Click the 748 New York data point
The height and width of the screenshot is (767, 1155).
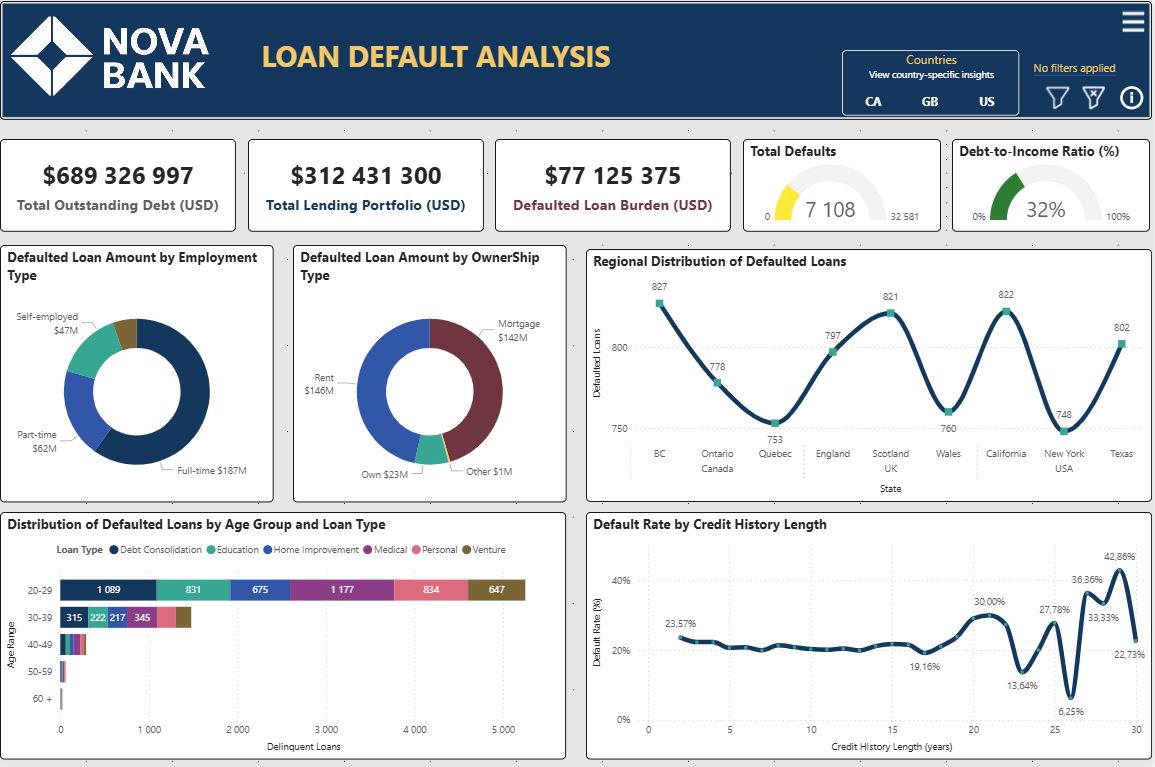[1064, 431]
